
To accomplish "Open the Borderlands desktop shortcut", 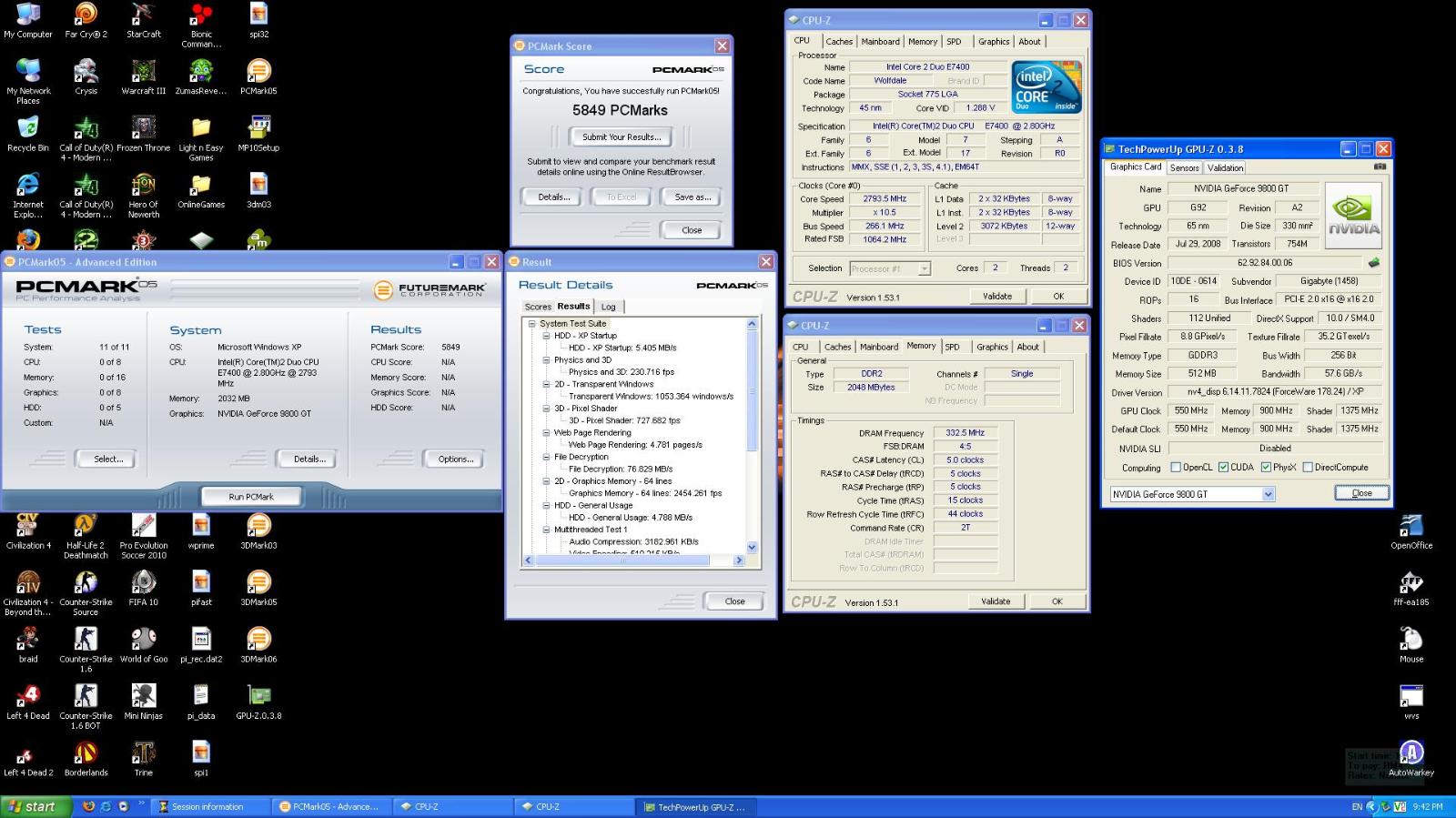I will coord(86,758).
